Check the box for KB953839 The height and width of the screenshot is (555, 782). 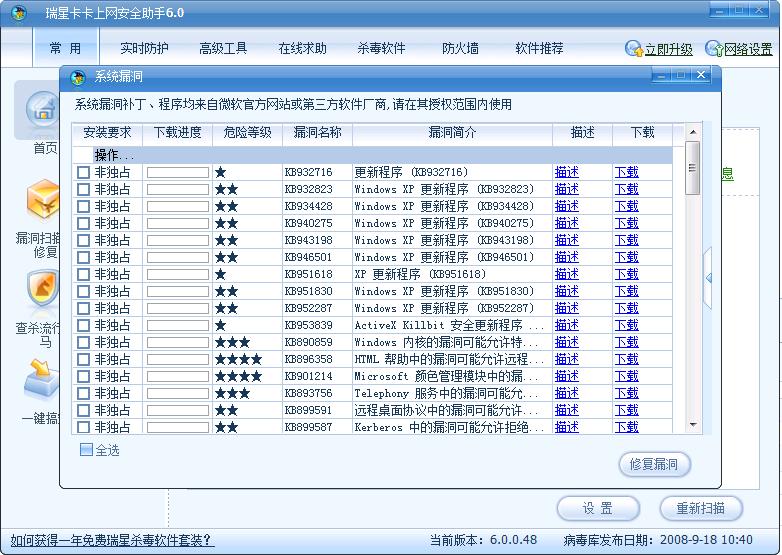pos(83,325)
